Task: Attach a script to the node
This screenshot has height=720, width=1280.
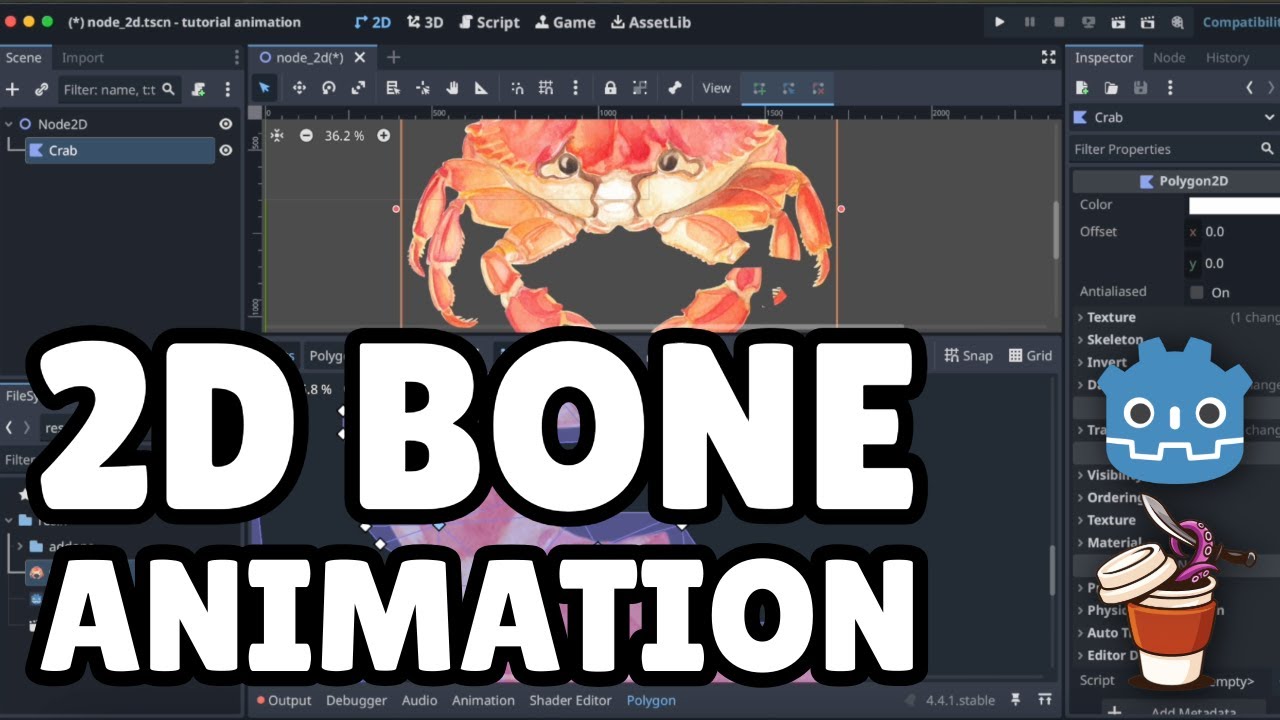Action: [198, 89]
